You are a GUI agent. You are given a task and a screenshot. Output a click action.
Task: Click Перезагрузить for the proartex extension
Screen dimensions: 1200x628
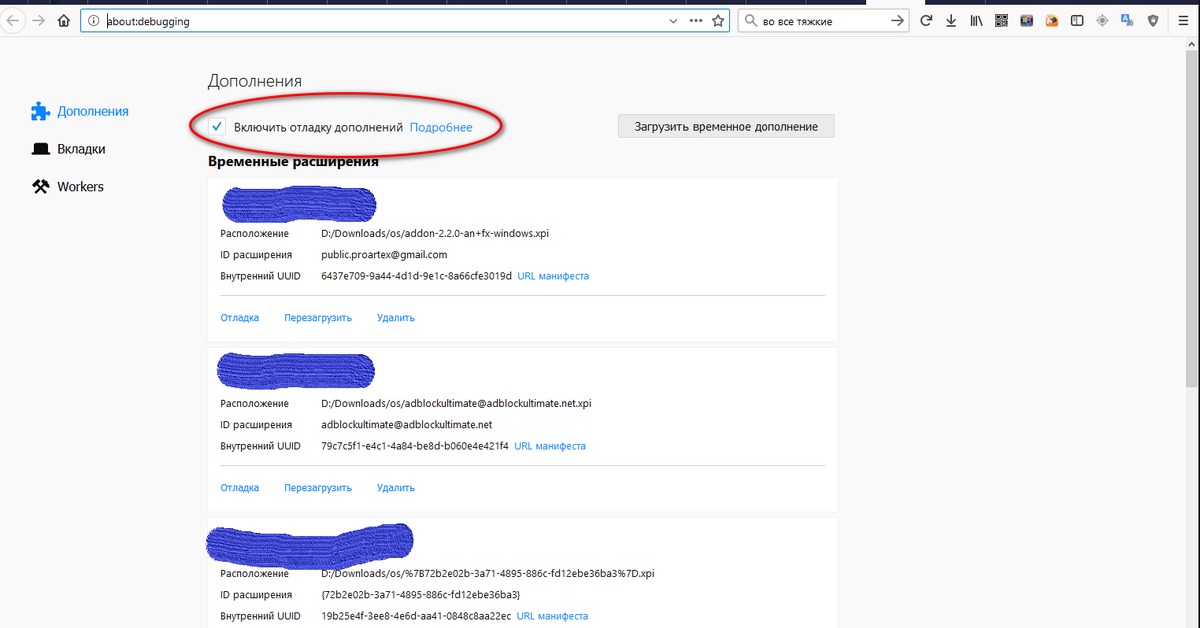pos(318,318)
